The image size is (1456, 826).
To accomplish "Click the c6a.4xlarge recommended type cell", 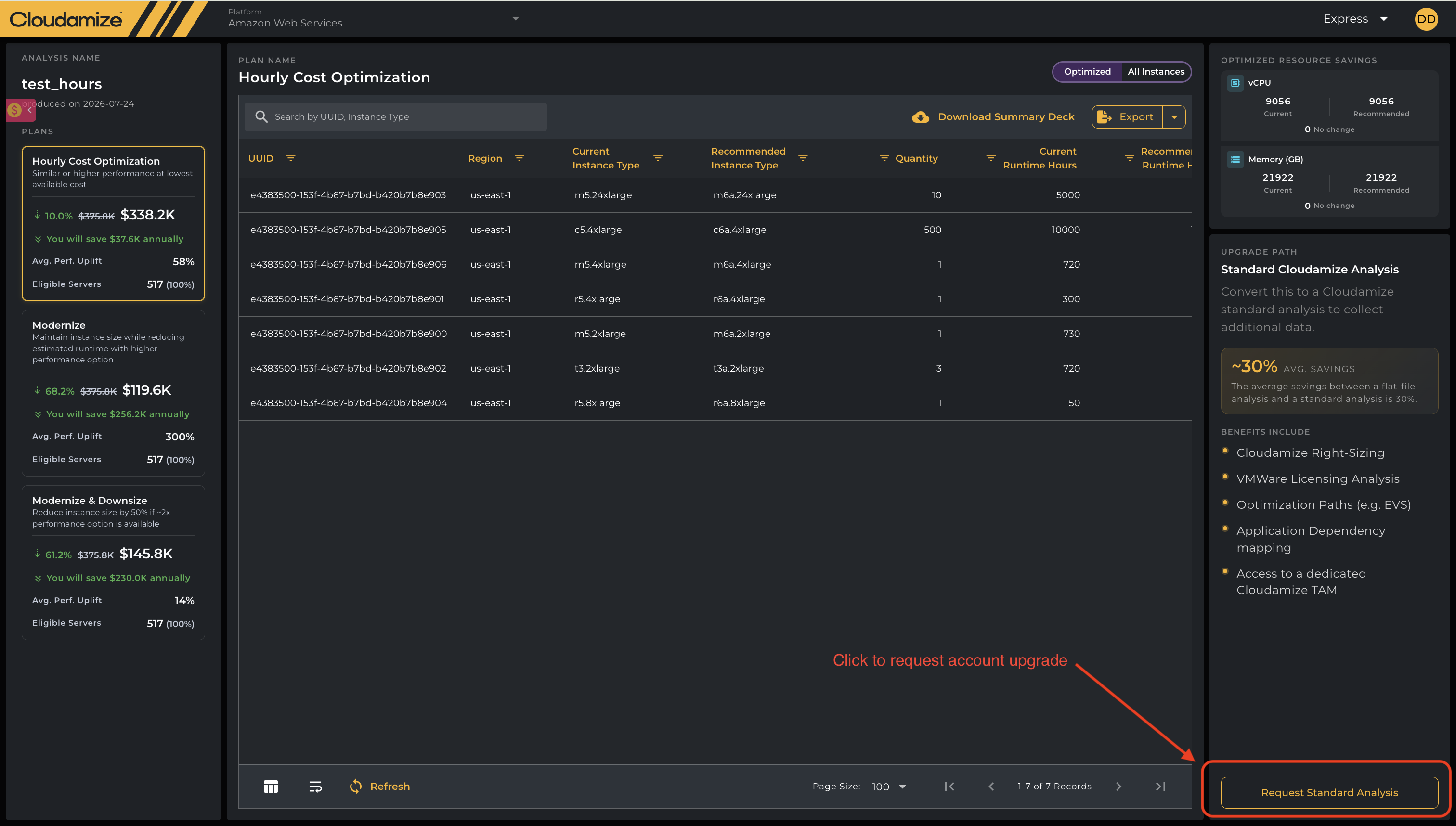I will (740, 230).
